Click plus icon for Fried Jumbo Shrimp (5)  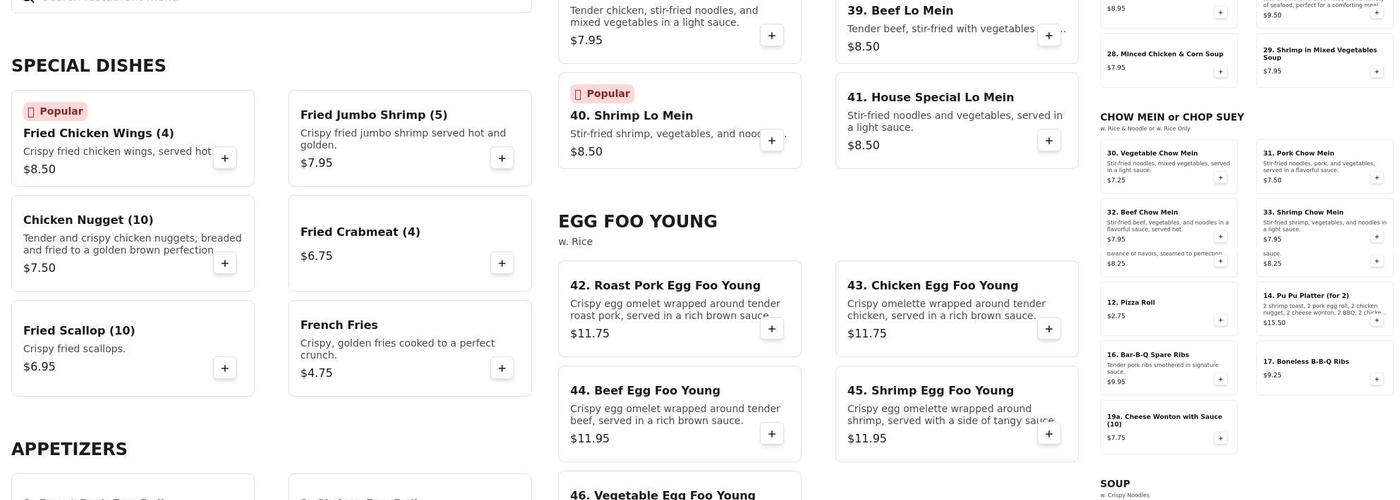[502, 158]
